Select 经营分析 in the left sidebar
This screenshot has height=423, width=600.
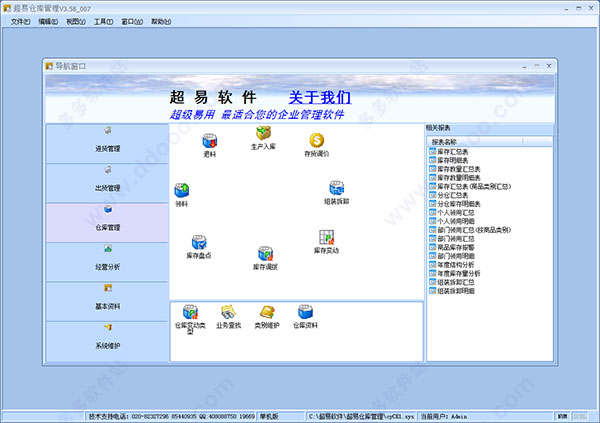[x=108, y=262]
